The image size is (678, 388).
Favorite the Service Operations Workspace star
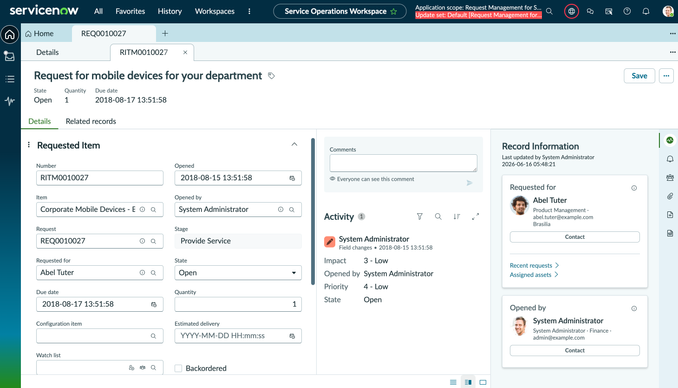click(x=393, y=11)
